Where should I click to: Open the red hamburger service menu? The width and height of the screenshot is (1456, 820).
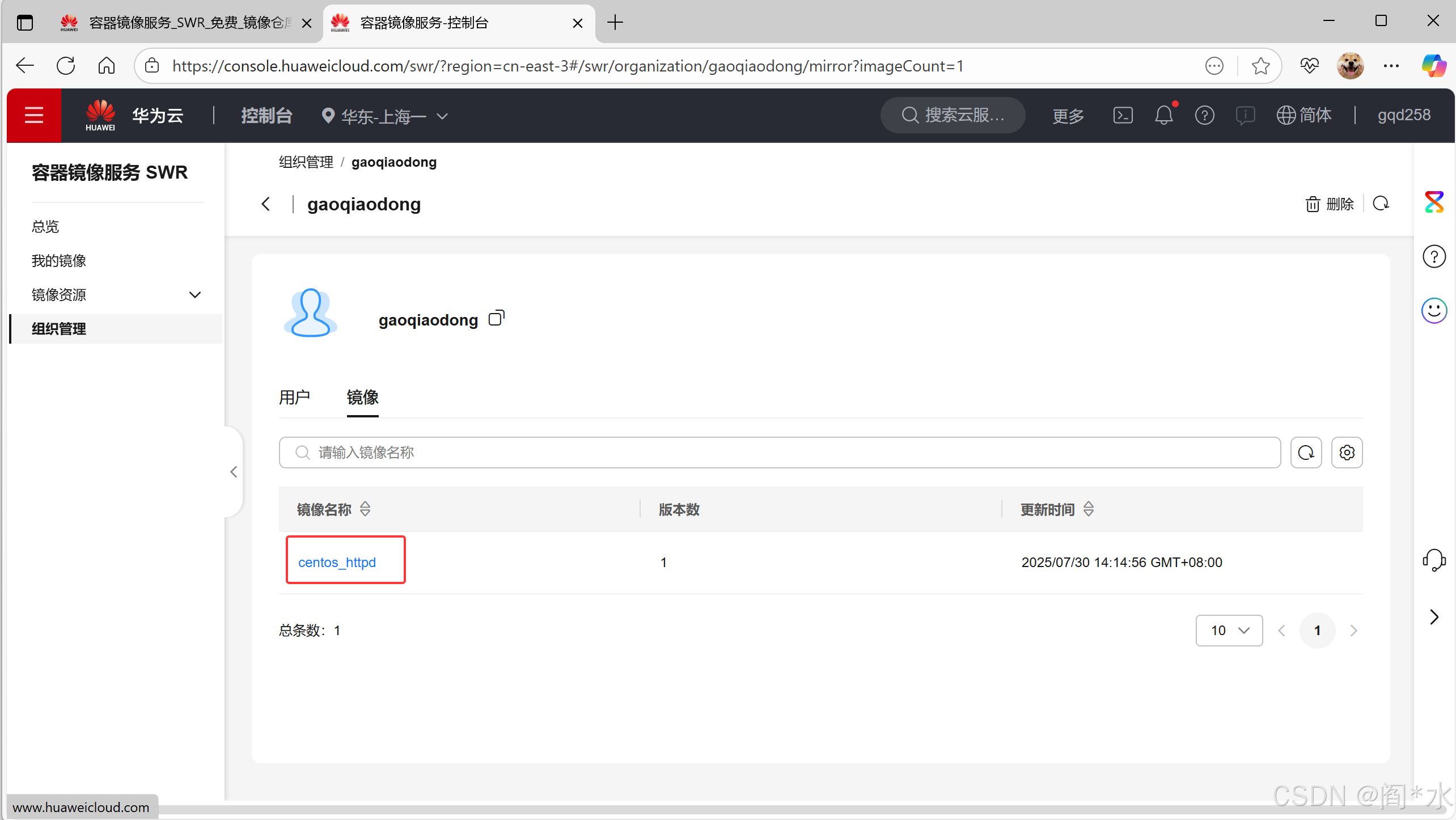[x=33, y=115]
